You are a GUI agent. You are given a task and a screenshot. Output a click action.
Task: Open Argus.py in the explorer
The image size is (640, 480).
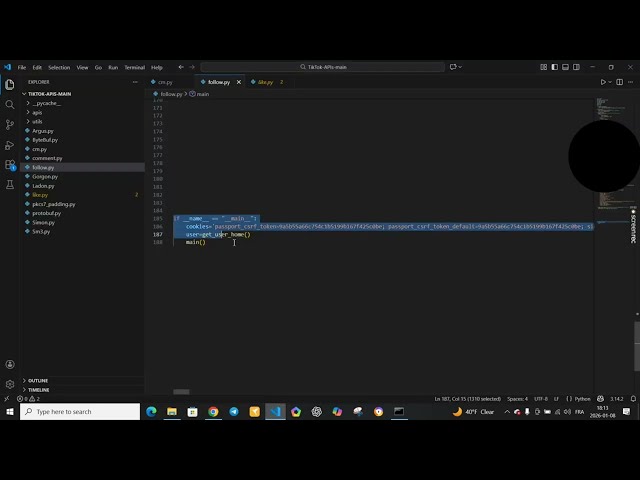click(42, 131)
